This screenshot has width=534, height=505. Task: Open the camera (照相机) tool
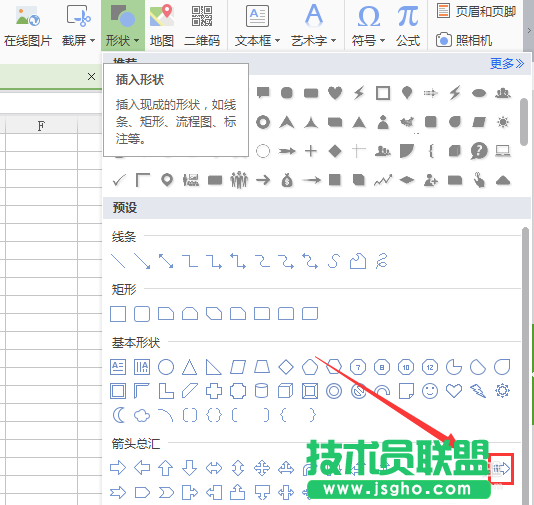coord(464,40)
